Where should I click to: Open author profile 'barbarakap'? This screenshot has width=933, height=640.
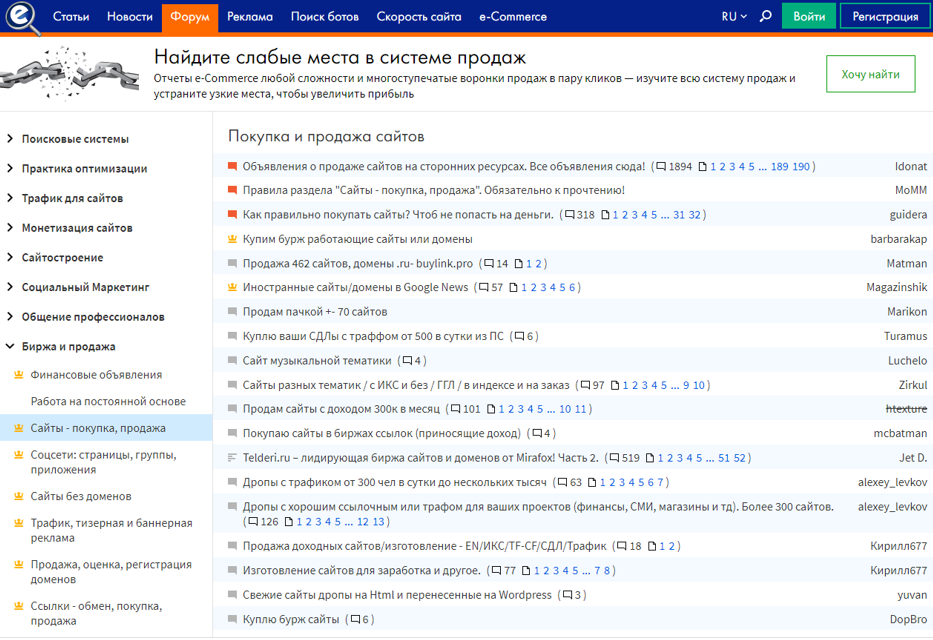click(x=898, y=239)
